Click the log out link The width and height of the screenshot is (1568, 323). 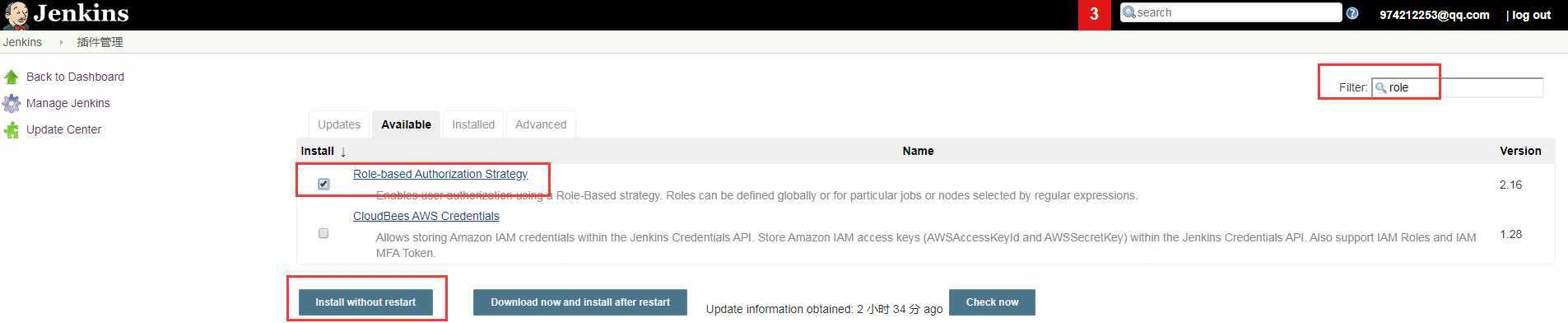[1531, 15]
